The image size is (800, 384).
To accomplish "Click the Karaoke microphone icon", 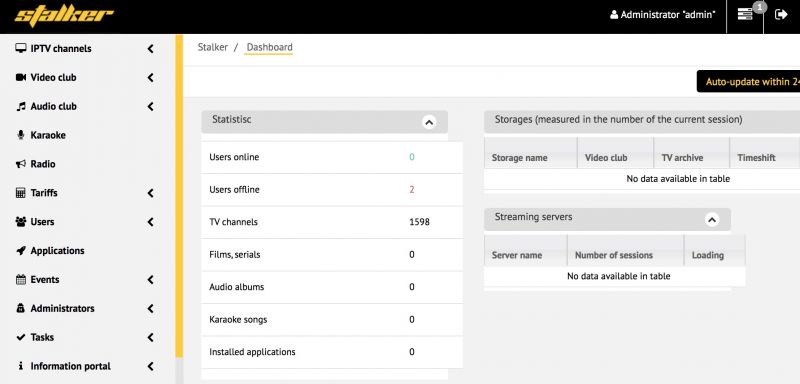I will pos(21,135).
